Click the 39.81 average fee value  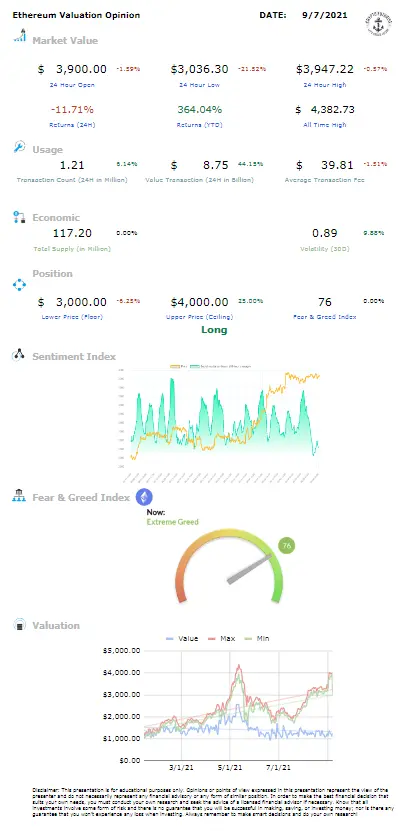338,165
